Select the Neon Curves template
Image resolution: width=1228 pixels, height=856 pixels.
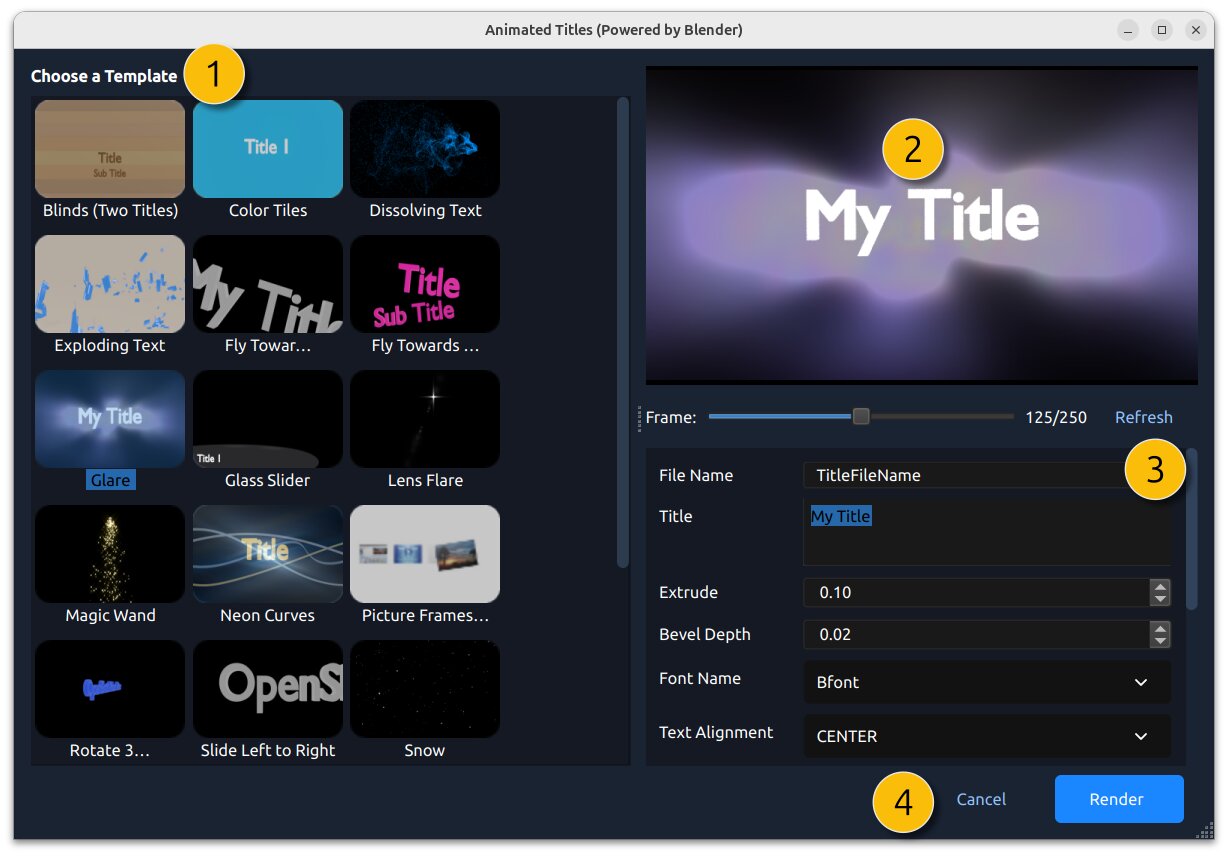point(268,554)
